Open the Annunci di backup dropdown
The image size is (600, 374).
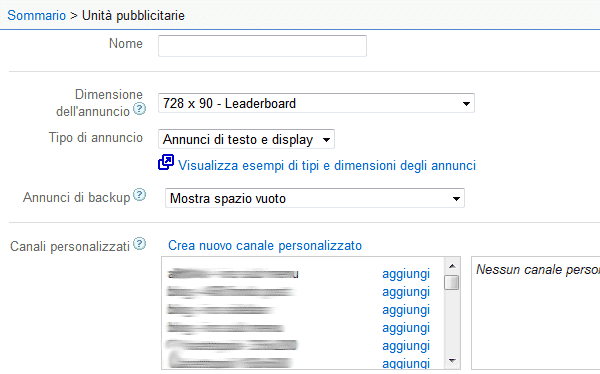coord(315,198)
